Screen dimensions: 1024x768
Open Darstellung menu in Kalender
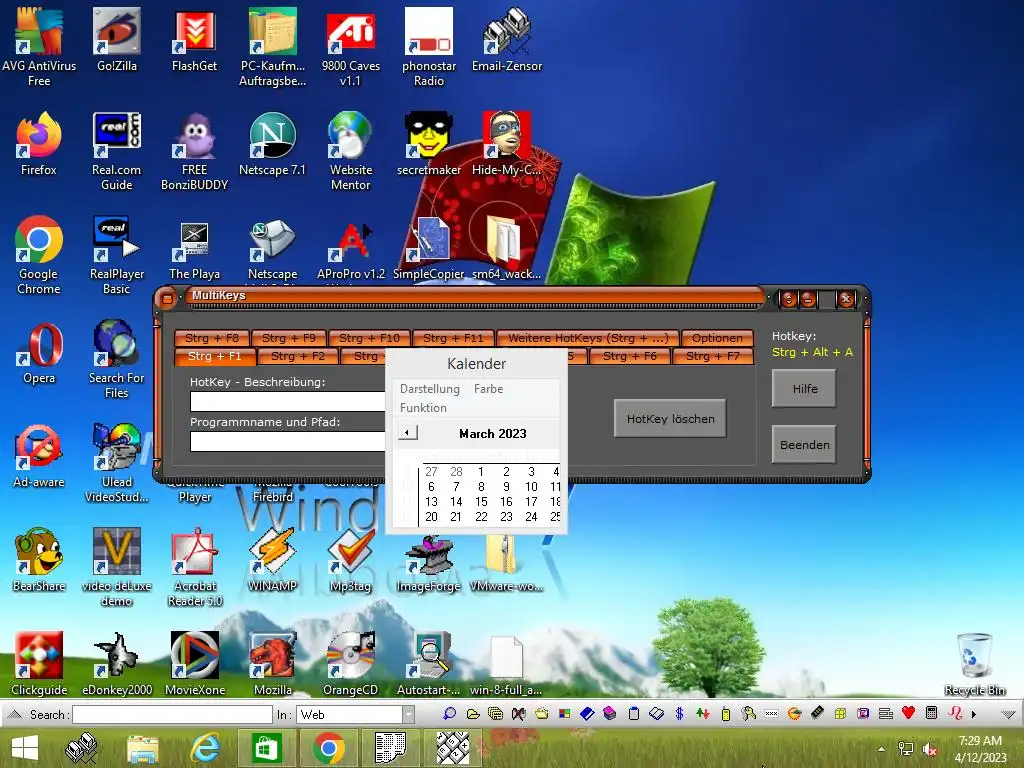pos(430,389)
